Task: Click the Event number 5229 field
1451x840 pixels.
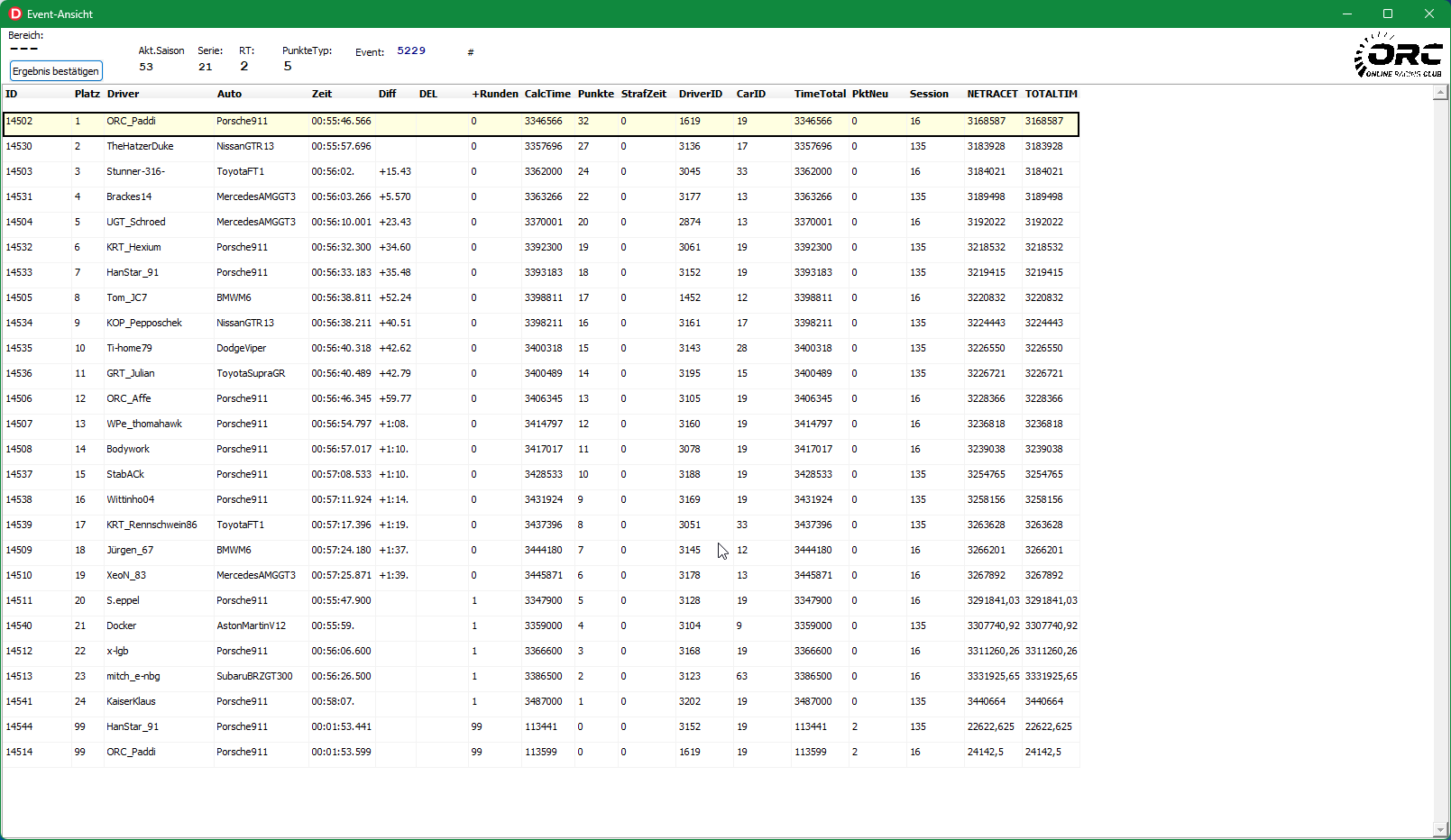Action: click(411, 51)
